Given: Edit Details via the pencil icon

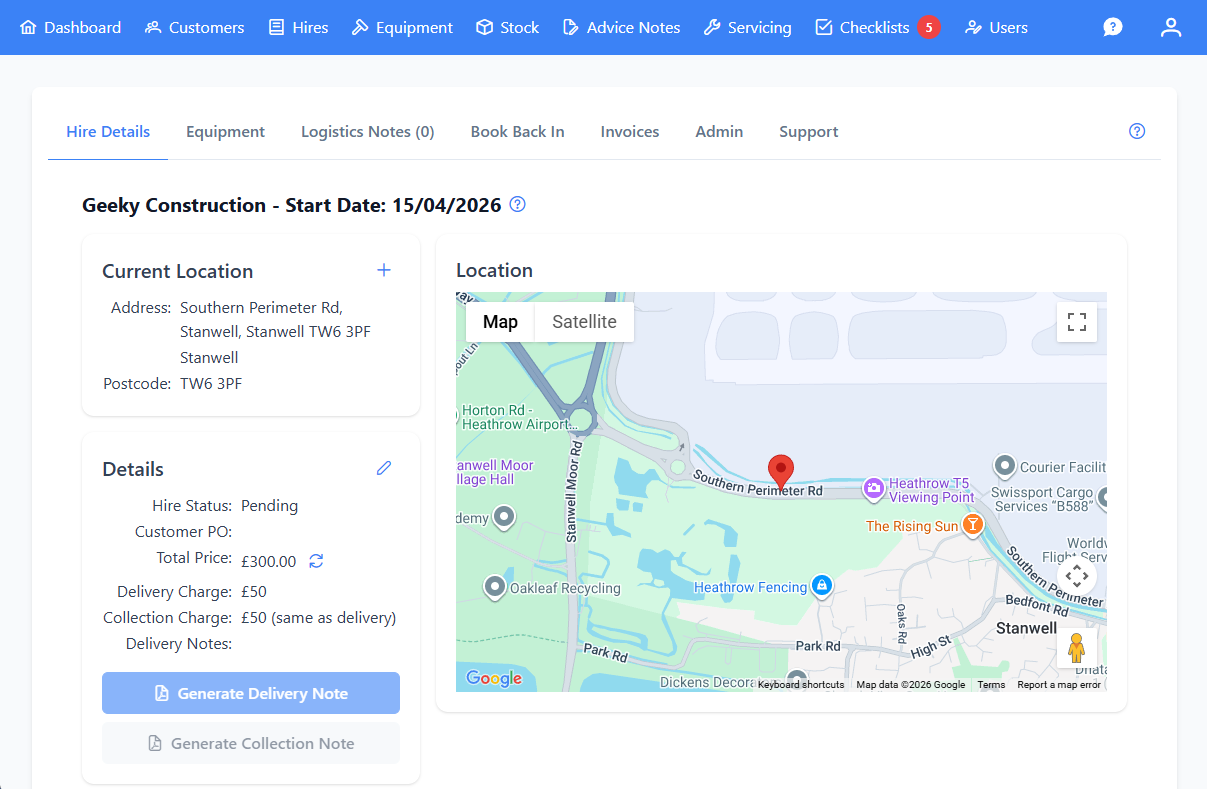Looking at the screenshot, I should [384, 467].
